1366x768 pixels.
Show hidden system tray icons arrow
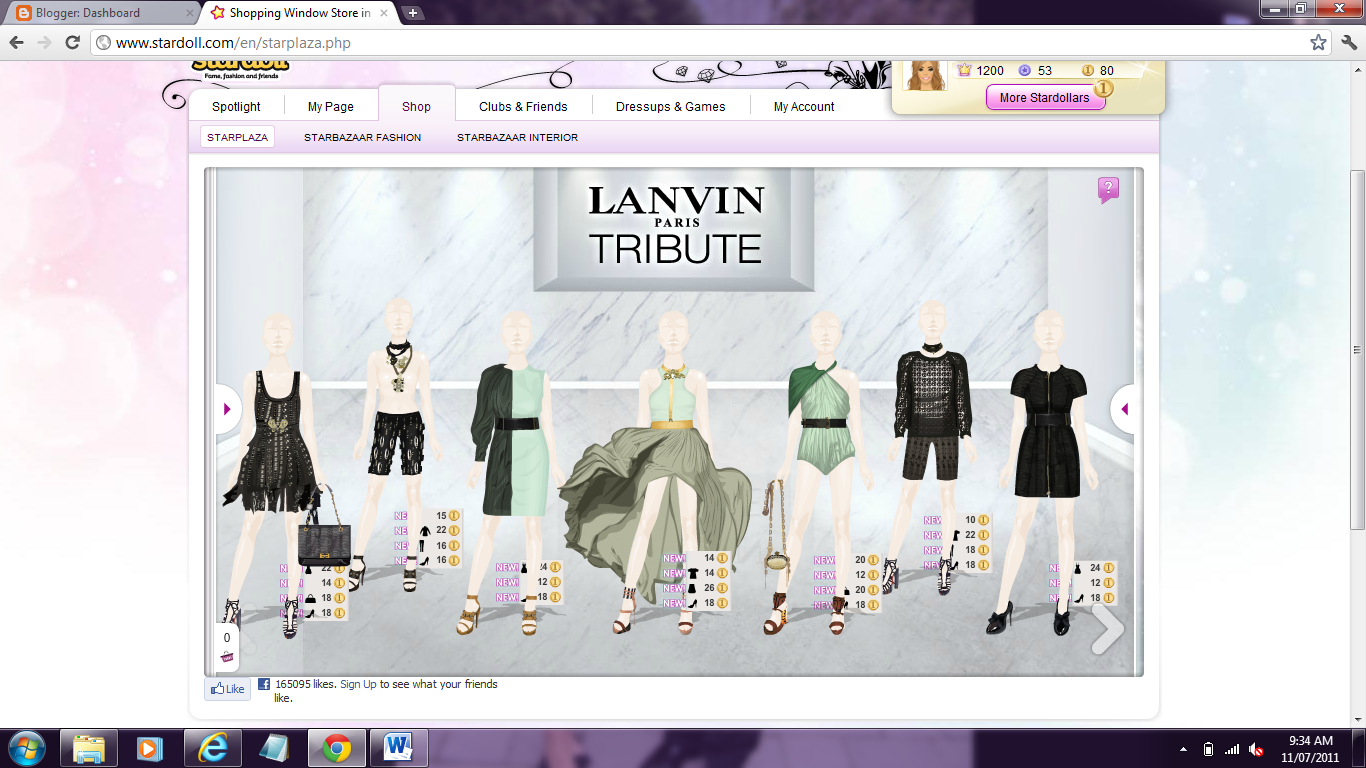coord(1184,749)
